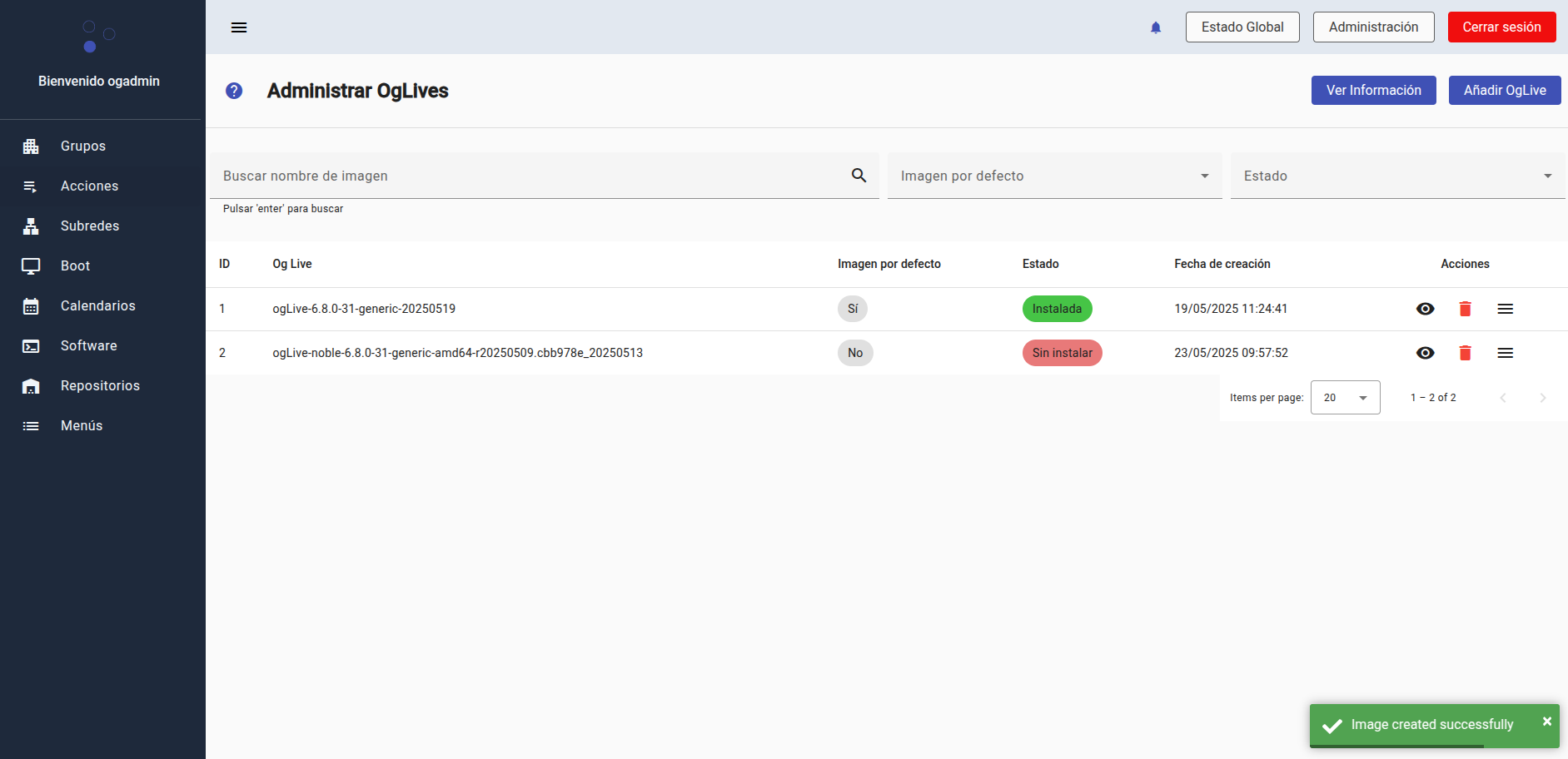1568x759 pixels.
Task: Open the actions menu for the row with ID 2
Action: [x=1505, y=353]
